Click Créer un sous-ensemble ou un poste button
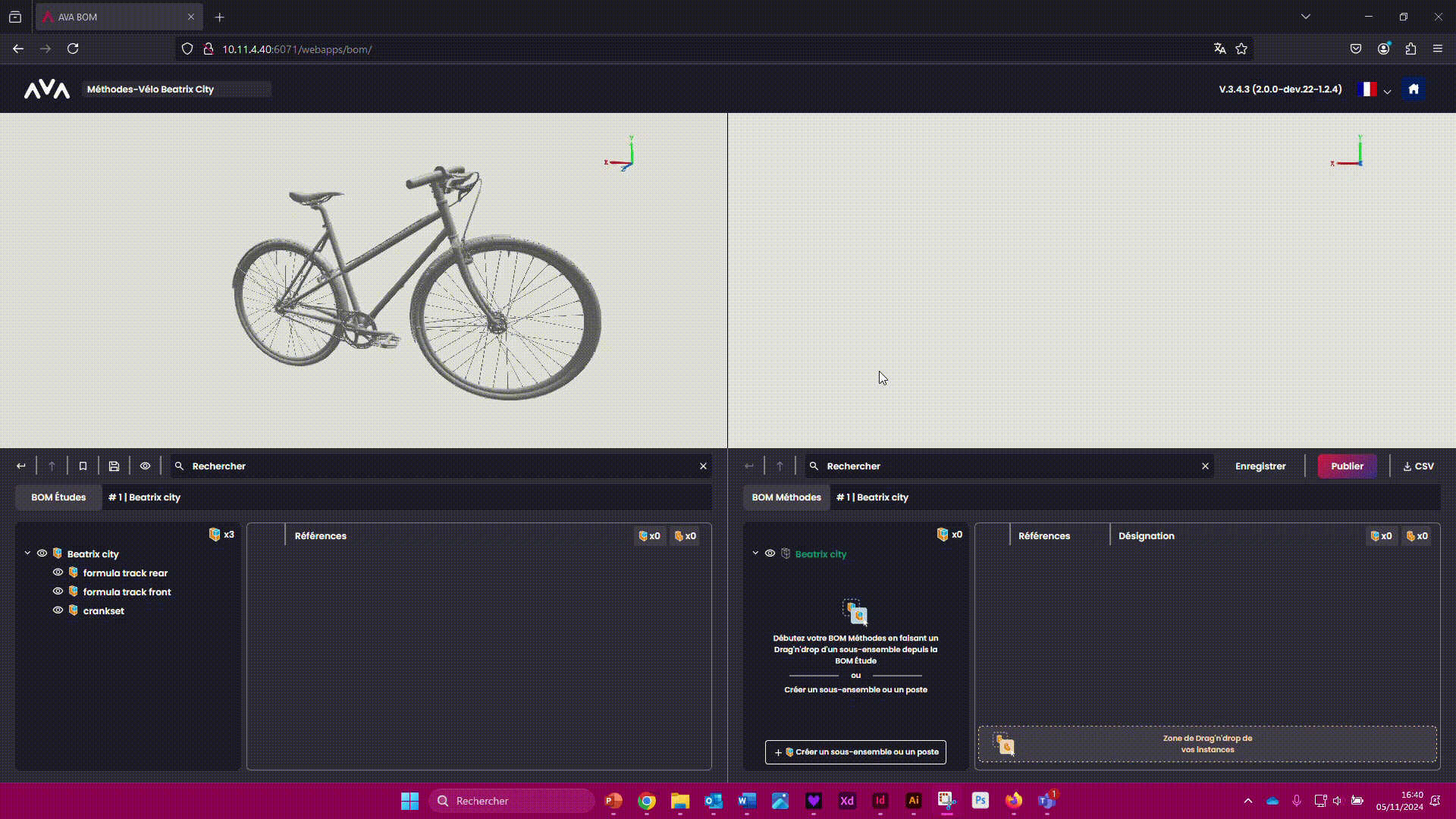Viewport: 1456px width, 819px height. click(x=855, y=752)
